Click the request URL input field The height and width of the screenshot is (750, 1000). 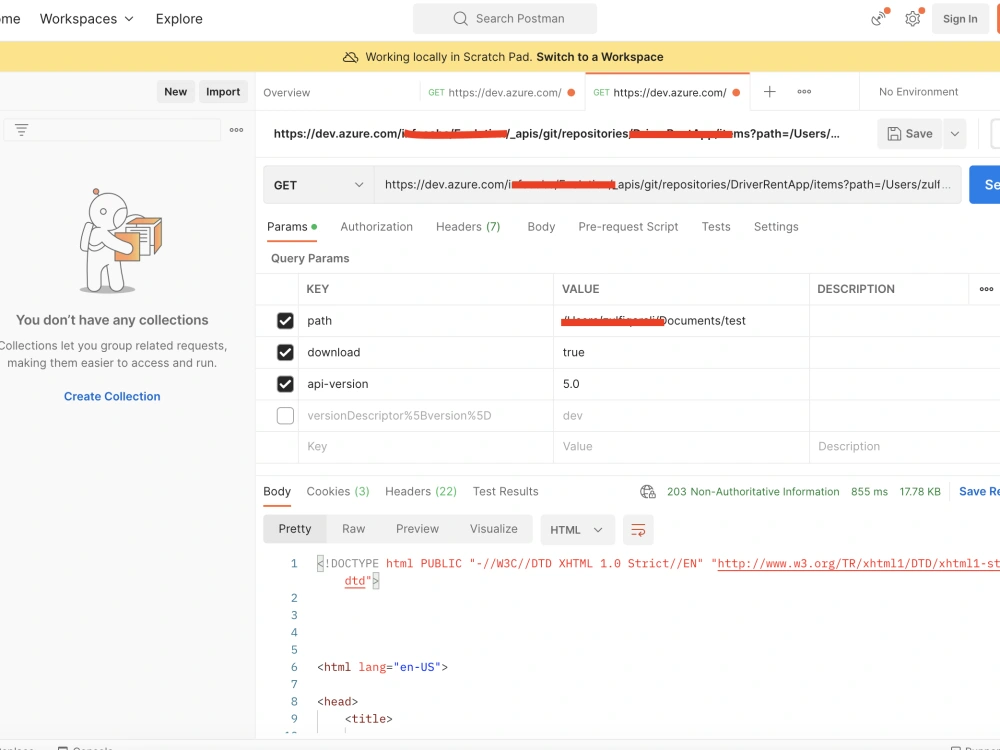(667, 185)
